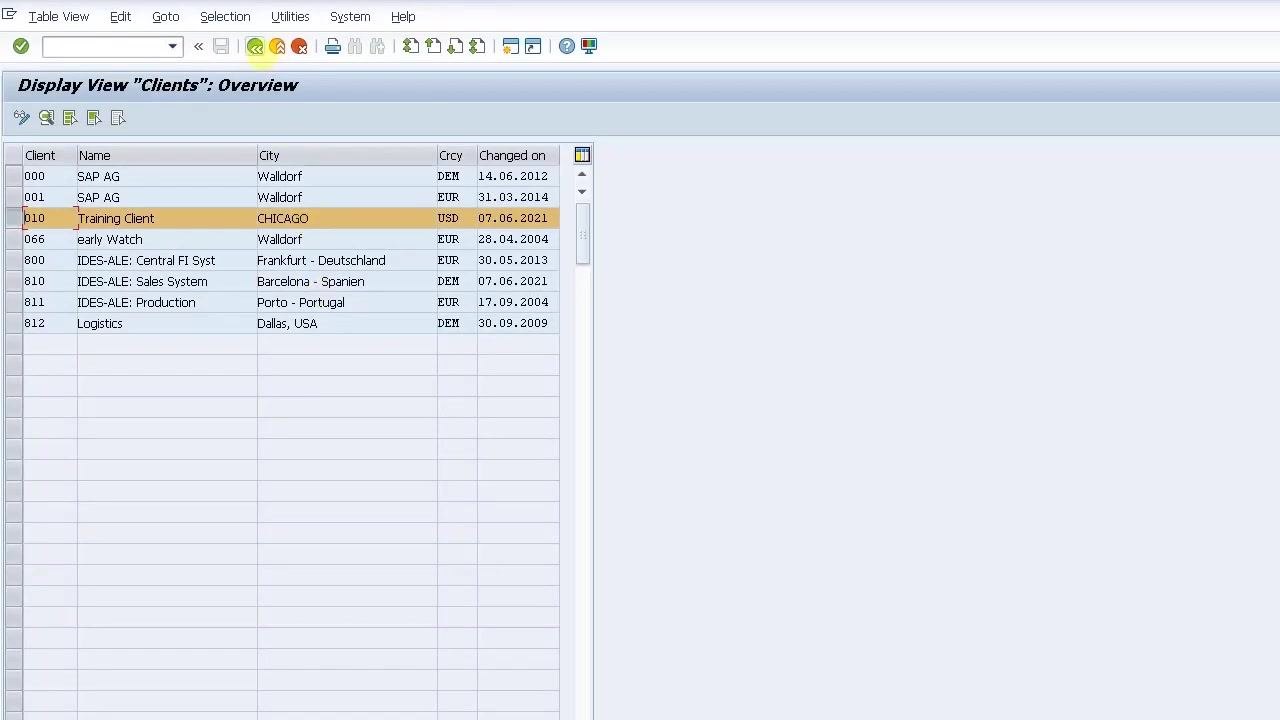Click the Select All icon
Image resolution: width=1280 pixels, height=720 pixels.
pos(70,118)
